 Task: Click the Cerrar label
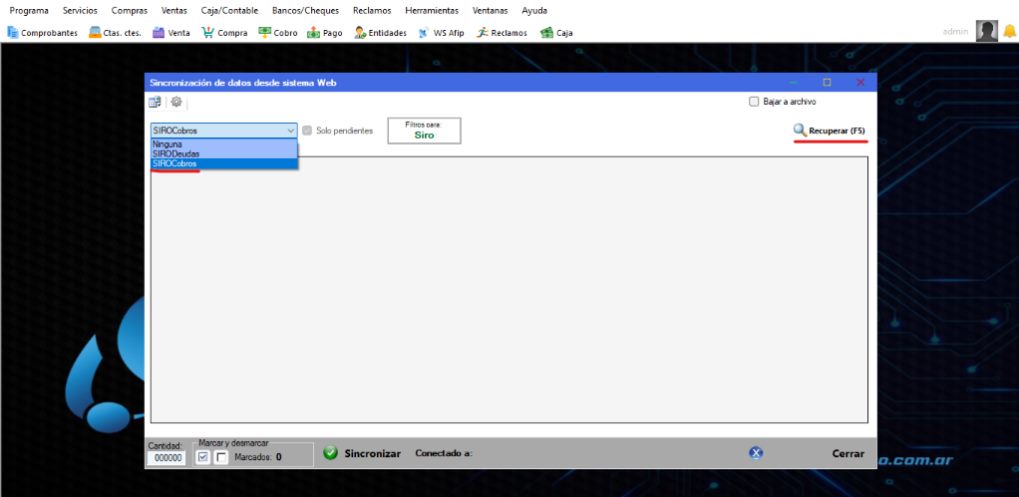(x=848, y=453)
